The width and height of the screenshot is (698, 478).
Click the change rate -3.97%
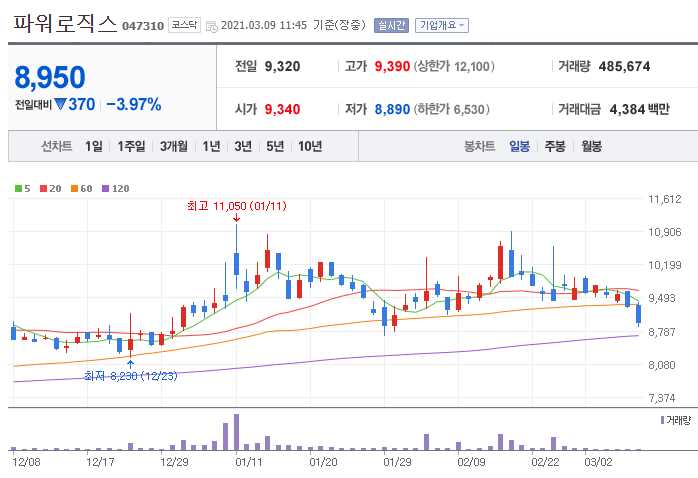134,105
